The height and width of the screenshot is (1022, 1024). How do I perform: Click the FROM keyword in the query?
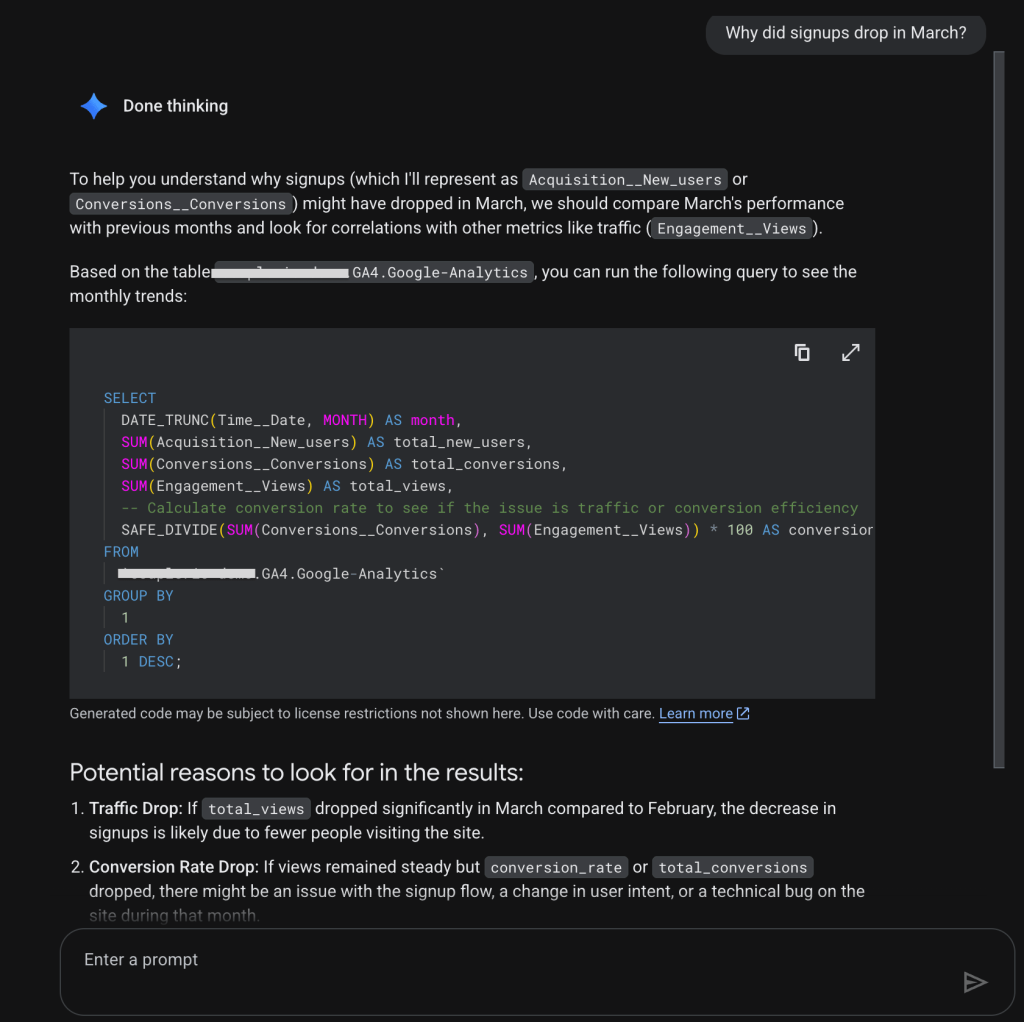[121, 552]
